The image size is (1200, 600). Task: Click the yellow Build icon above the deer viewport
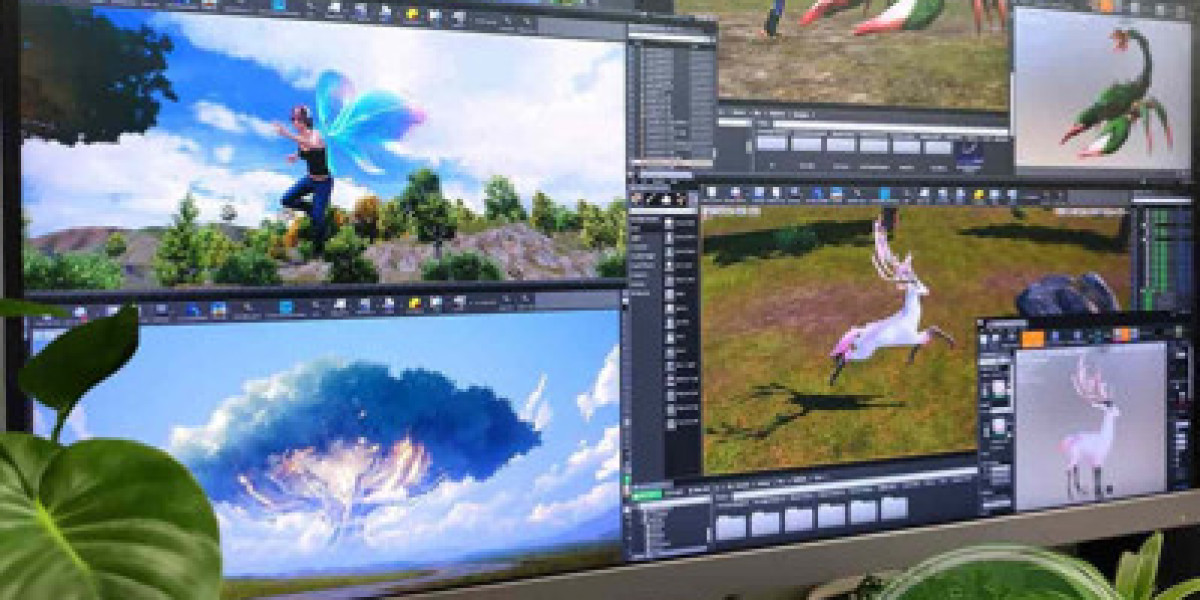click(979, 195)
